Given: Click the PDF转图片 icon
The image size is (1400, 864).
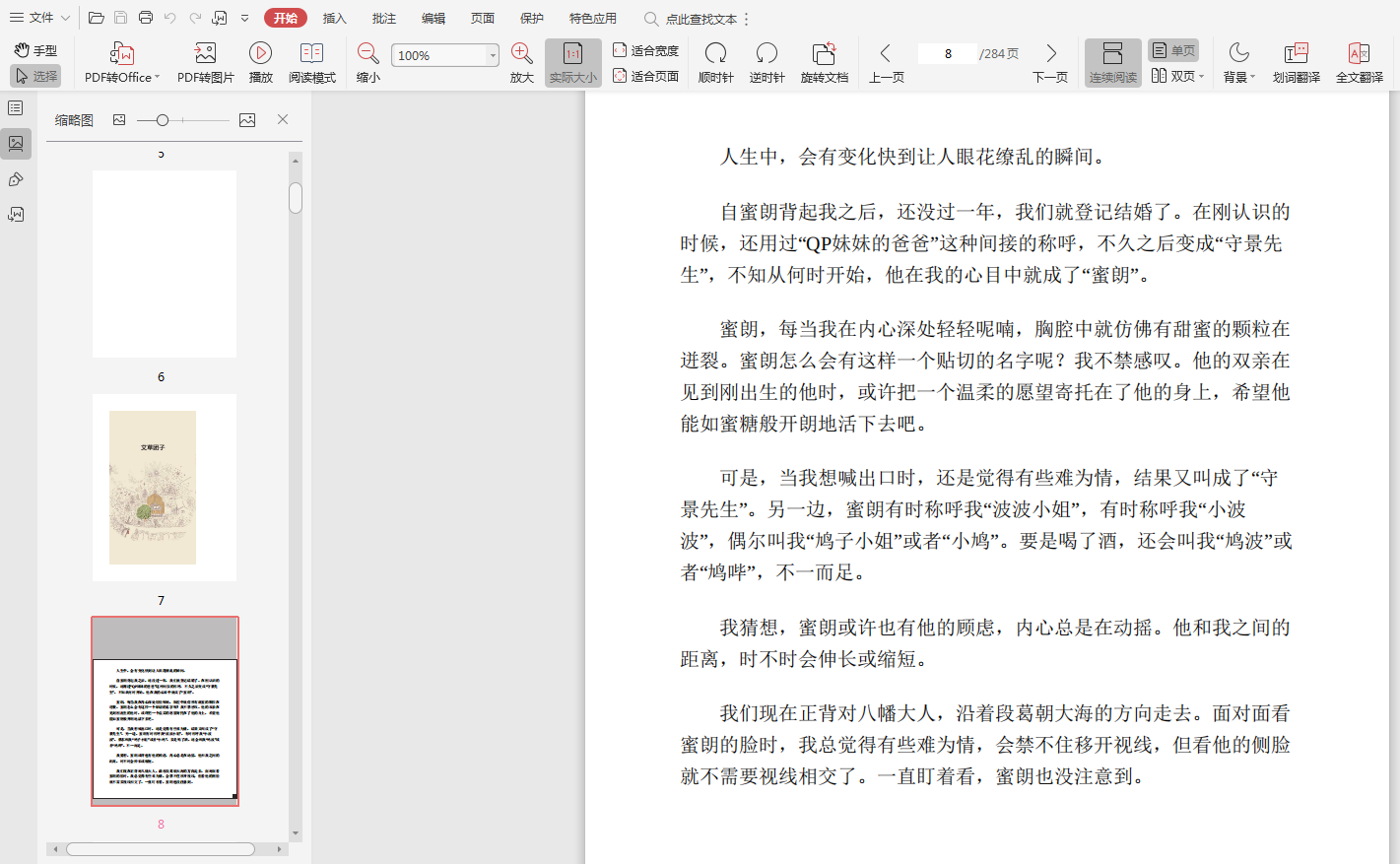Looking at the screenshot, I should [206, 63].
